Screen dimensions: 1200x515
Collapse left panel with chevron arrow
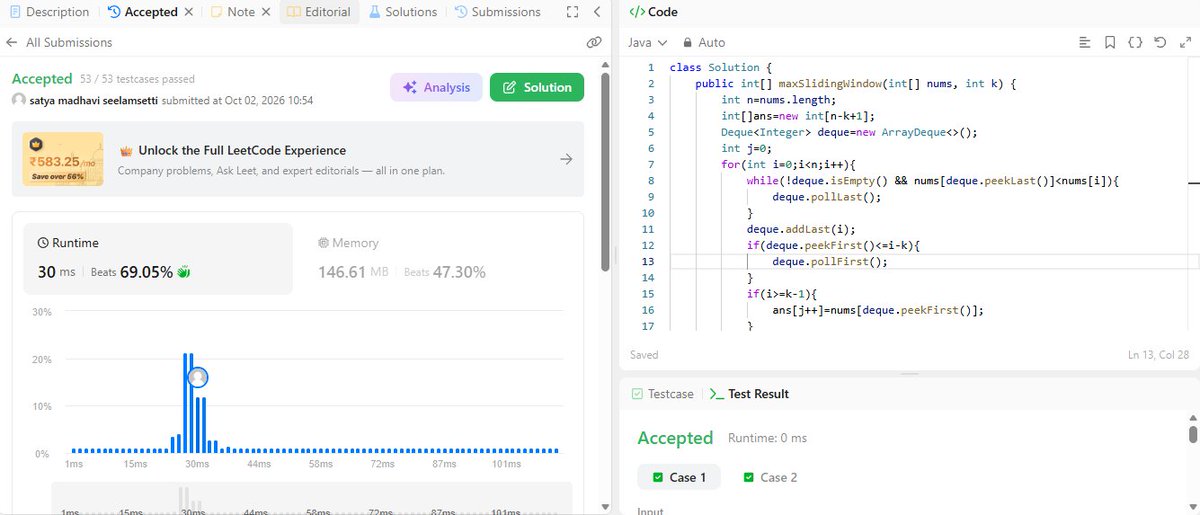point(596,12)
